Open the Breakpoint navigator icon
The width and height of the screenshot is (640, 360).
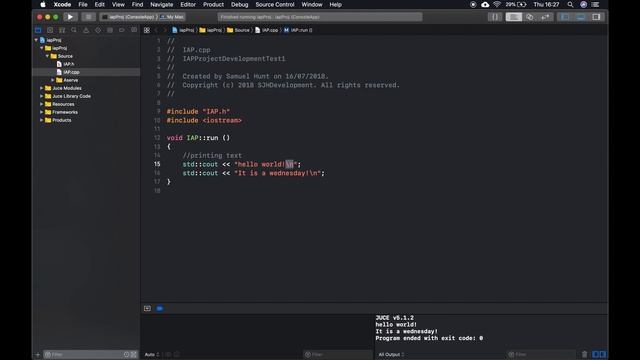click(x=122, y=30)
